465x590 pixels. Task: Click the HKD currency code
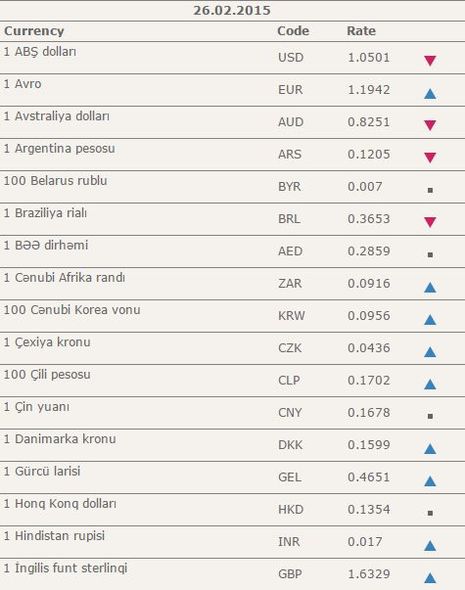point(290,509)
